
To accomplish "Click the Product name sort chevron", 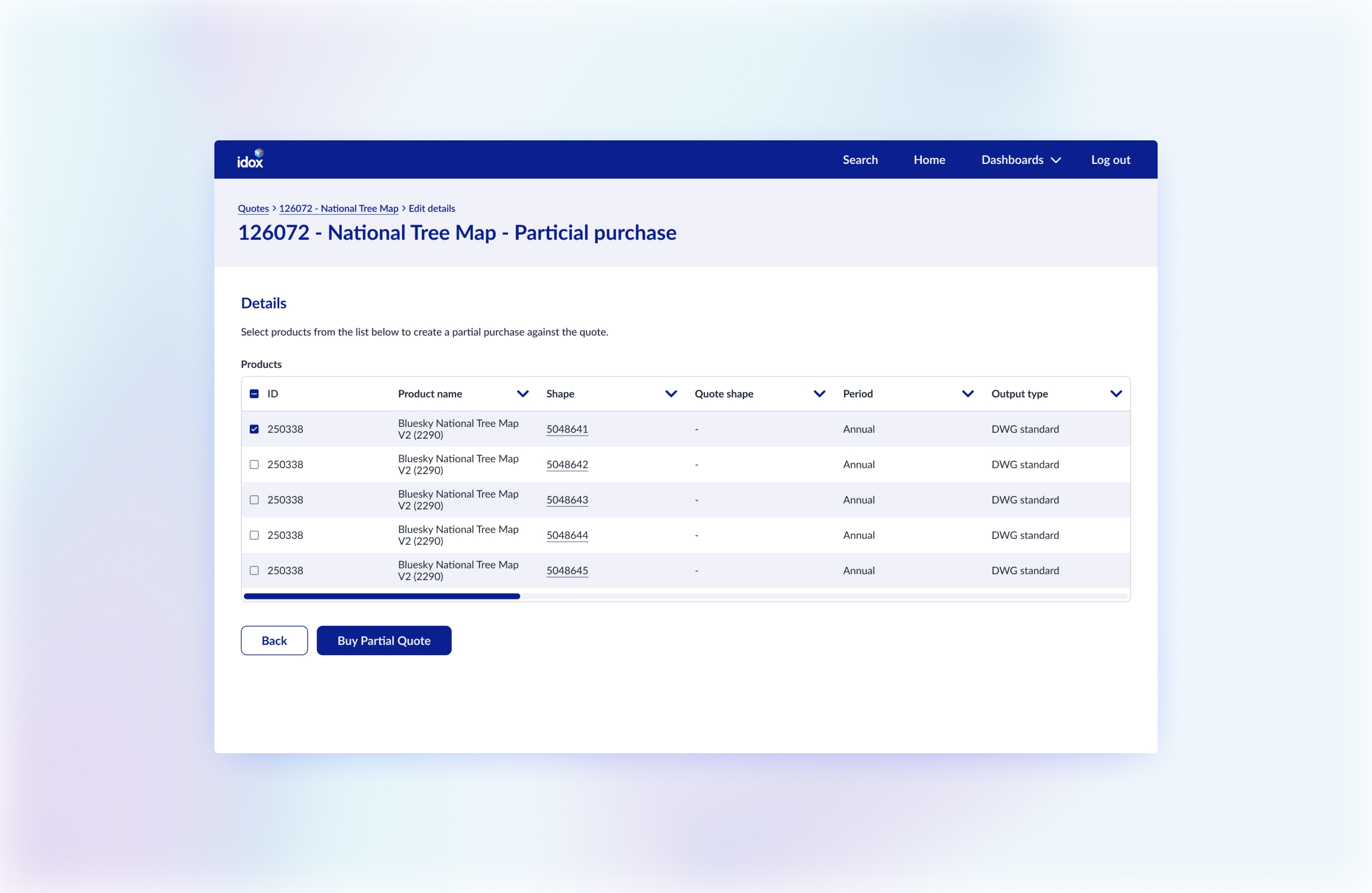I will [523, 394].
